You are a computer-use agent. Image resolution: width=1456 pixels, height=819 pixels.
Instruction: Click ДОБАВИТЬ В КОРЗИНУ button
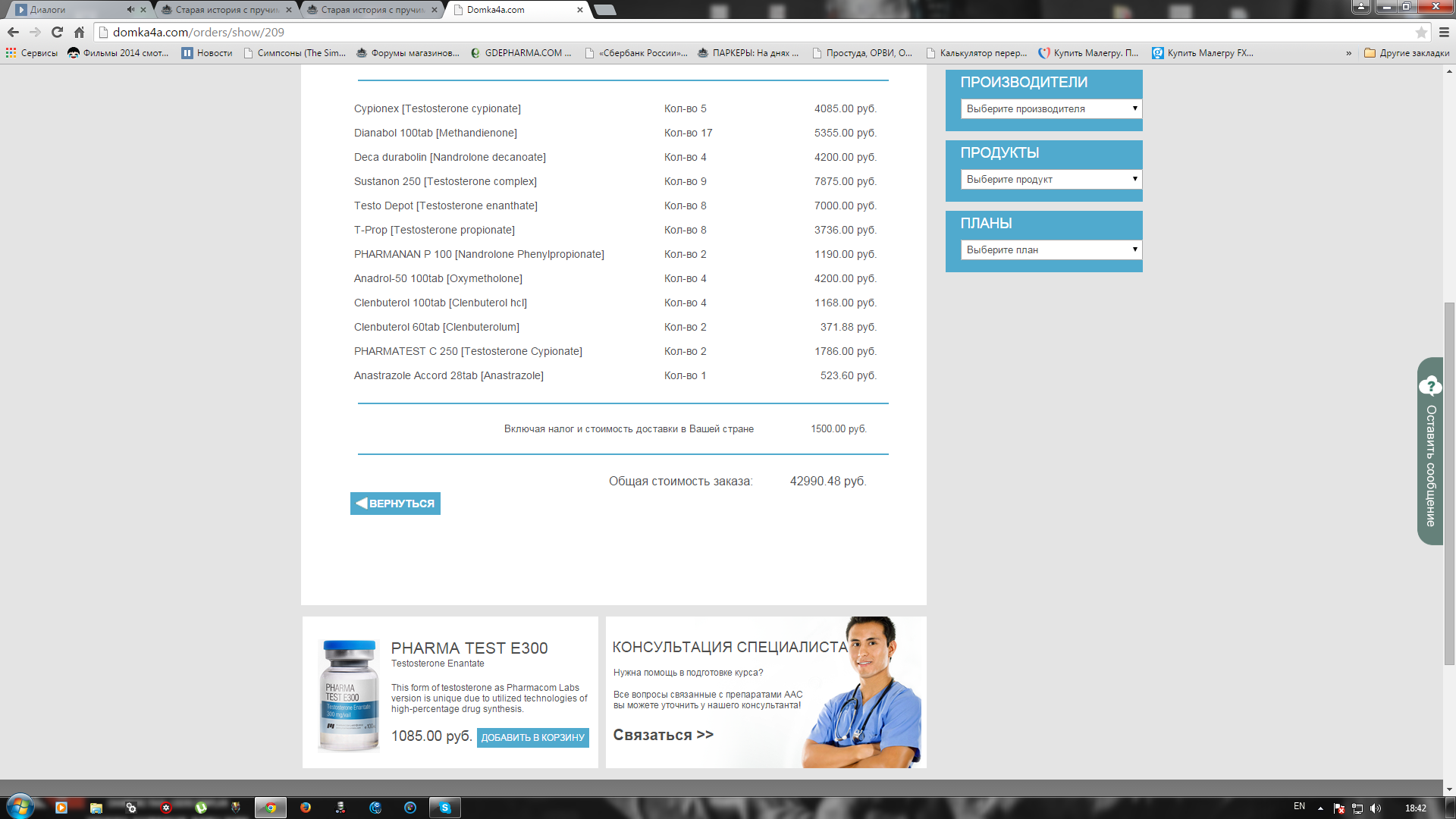pos(532,737)
